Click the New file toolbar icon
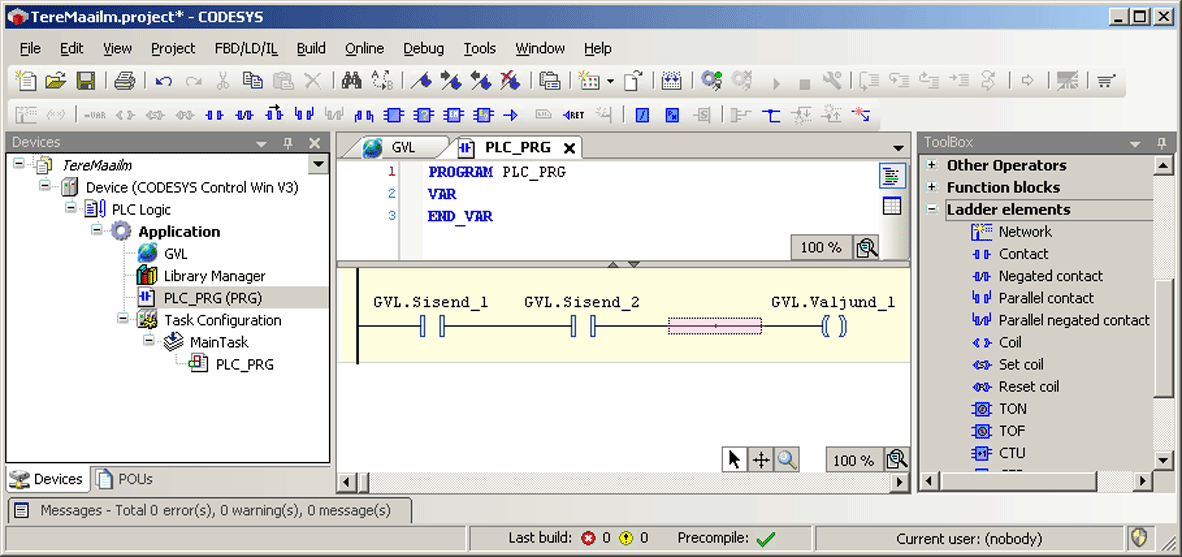This screenshot has width=1182, height=557. click(x=28, y=80)
